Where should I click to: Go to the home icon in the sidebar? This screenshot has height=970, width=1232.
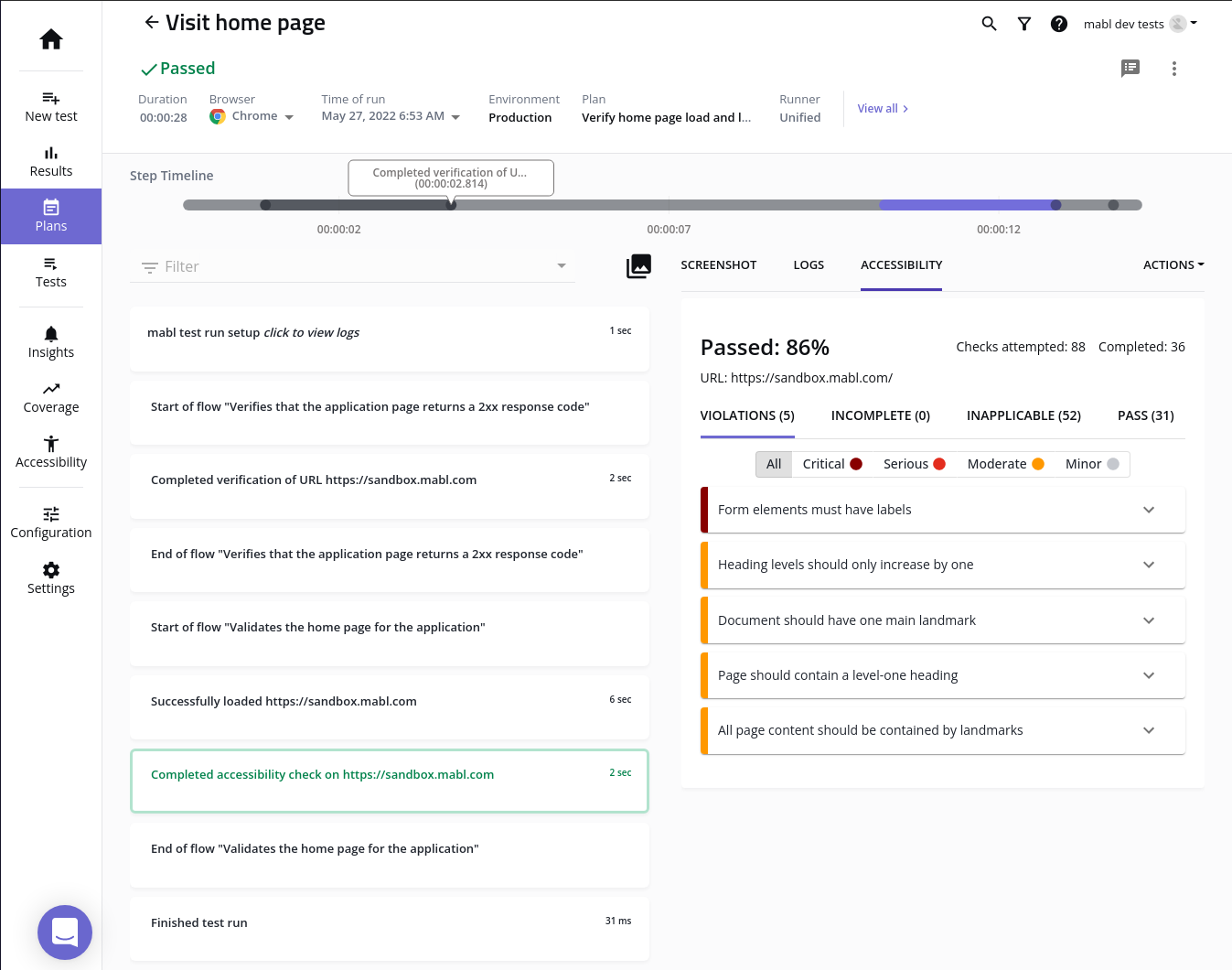(x=51, y=38)
